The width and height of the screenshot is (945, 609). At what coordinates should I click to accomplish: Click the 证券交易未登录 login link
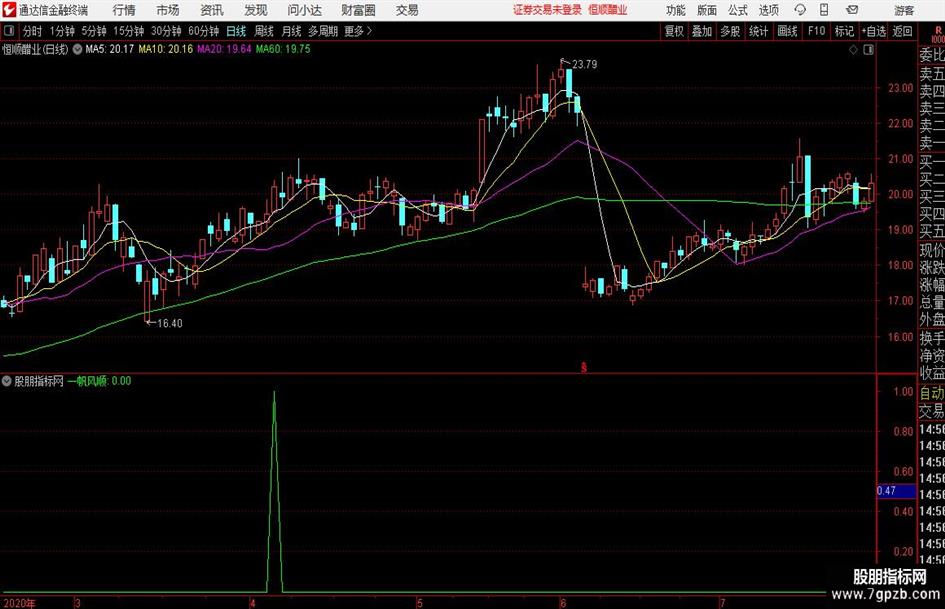click(x=547, y=10)
